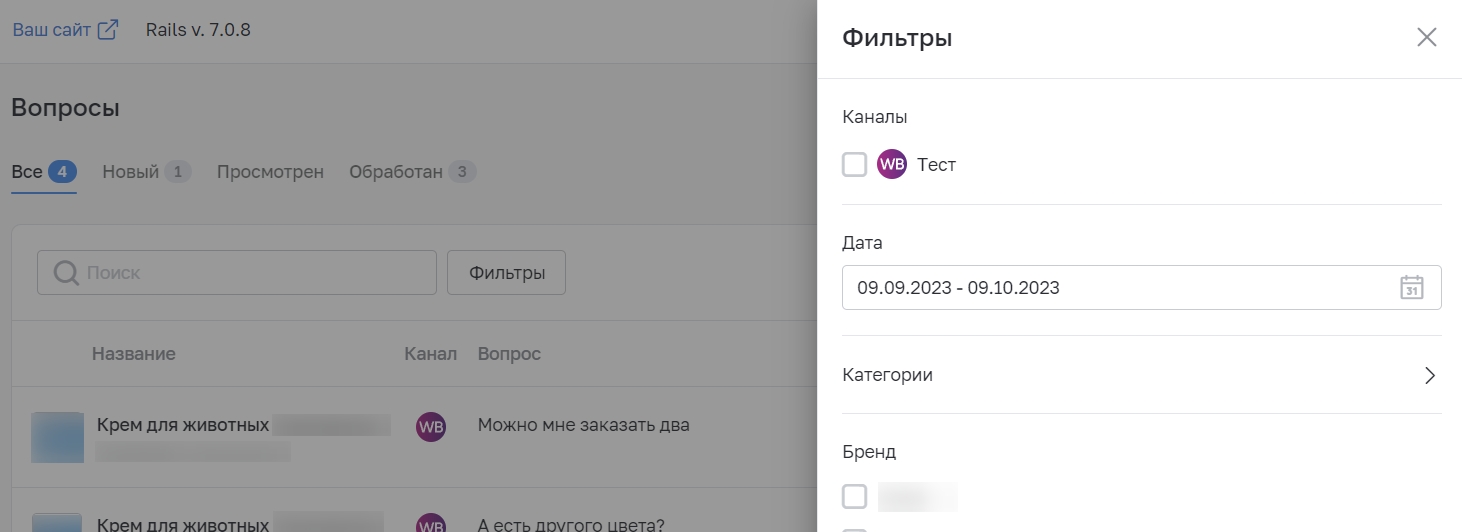The width and height of the screenshot is (1462, 532).
Task: Expand the Категории chevron arrow
Action: [1430, 376]
